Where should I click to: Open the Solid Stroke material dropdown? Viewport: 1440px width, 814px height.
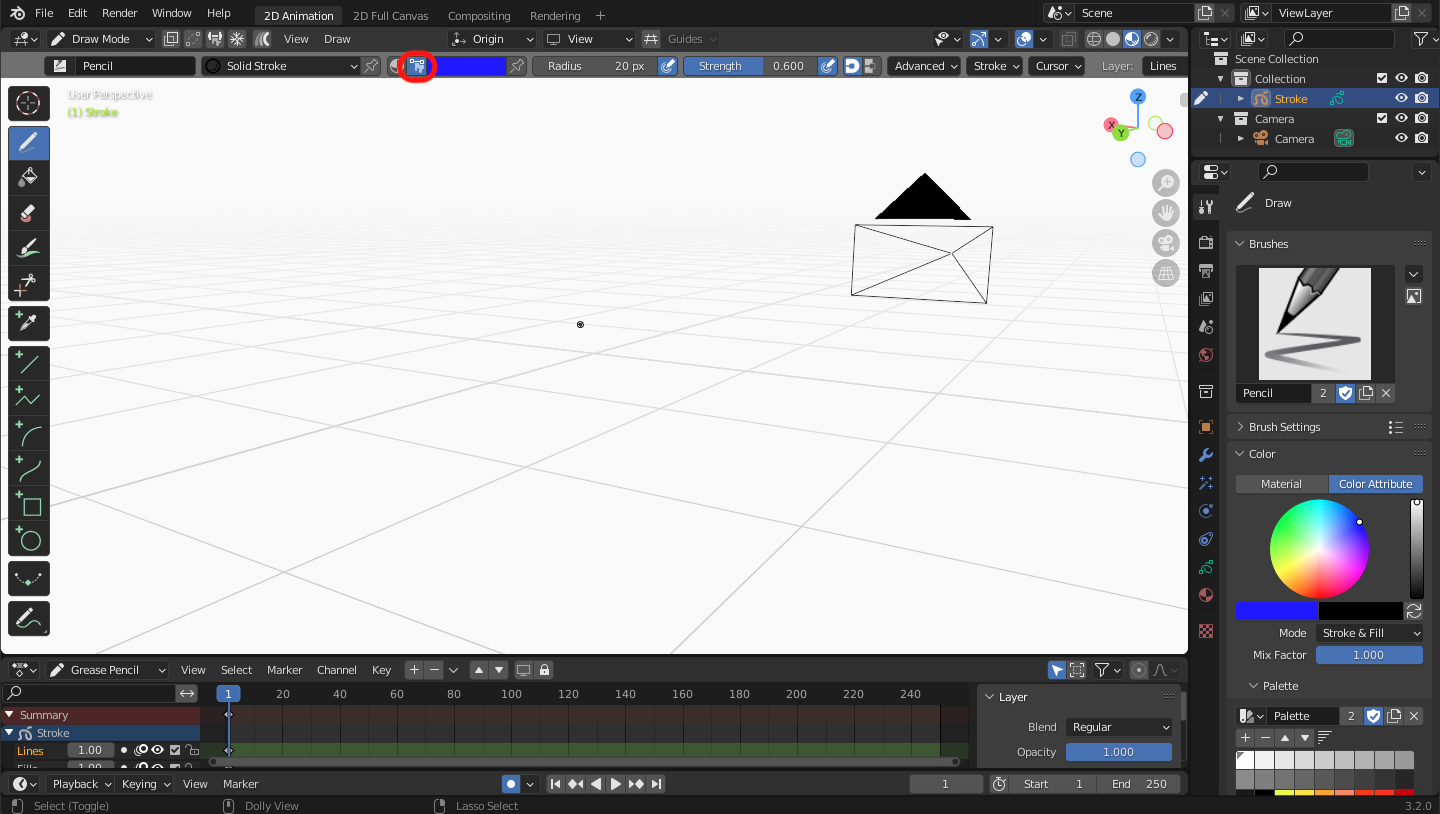(x=280, y=66)
